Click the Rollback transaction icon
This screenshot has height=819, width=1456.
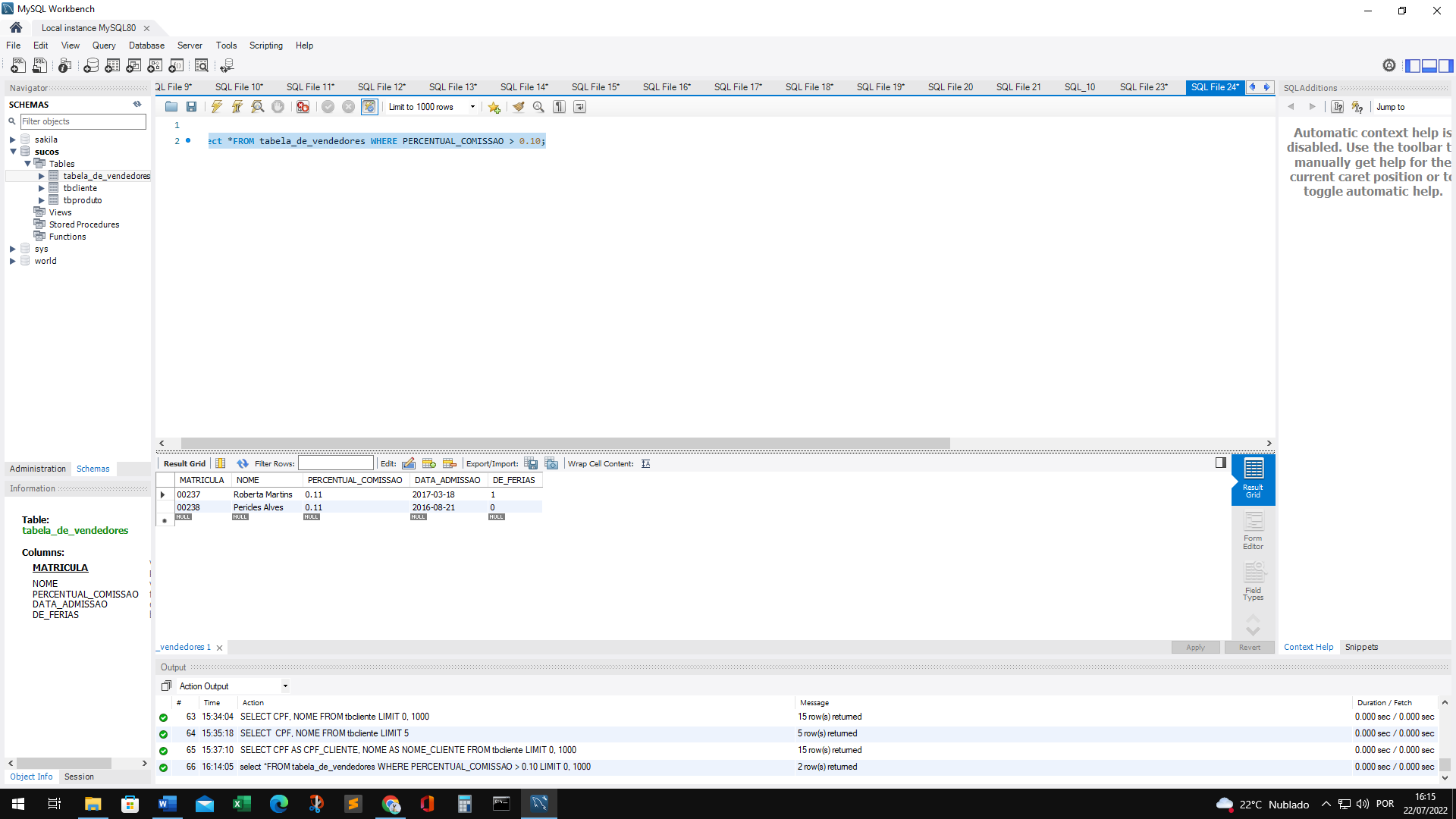coord(348,107)
